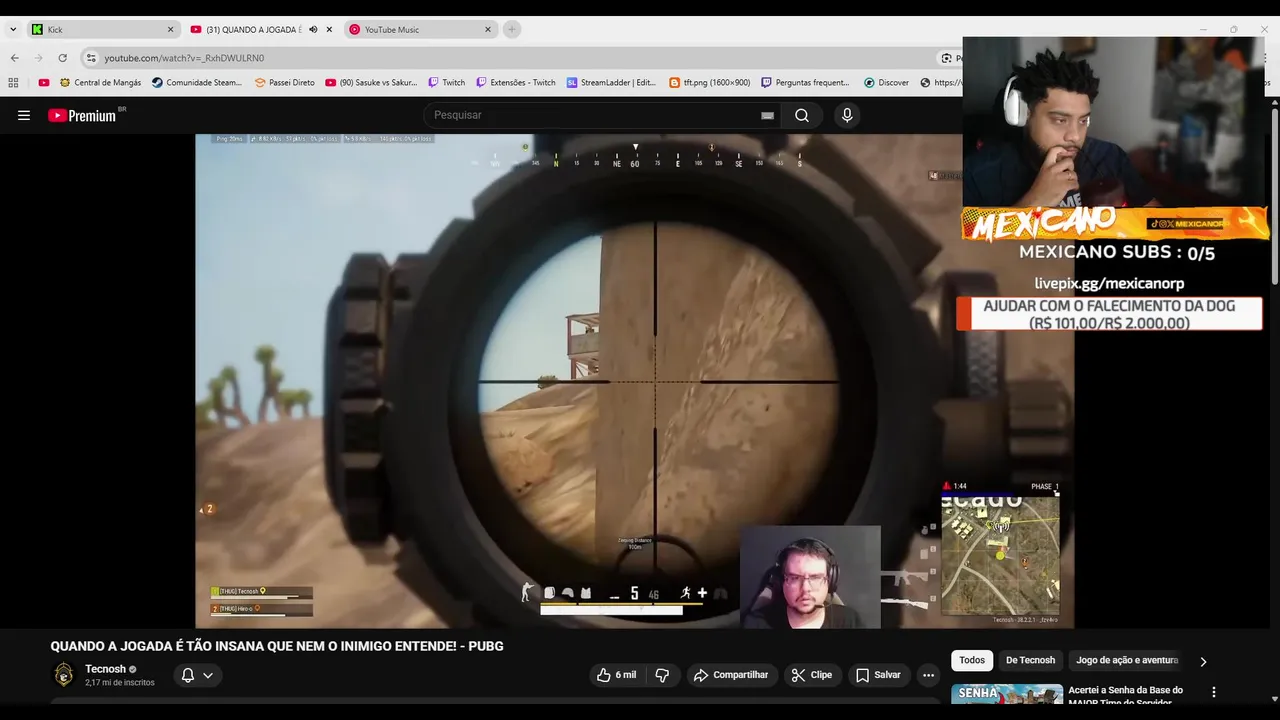Viewport: 1280px width, 720px height.
Task: Go to YouTube Premium home logo
Action: [x=82, y=115]
